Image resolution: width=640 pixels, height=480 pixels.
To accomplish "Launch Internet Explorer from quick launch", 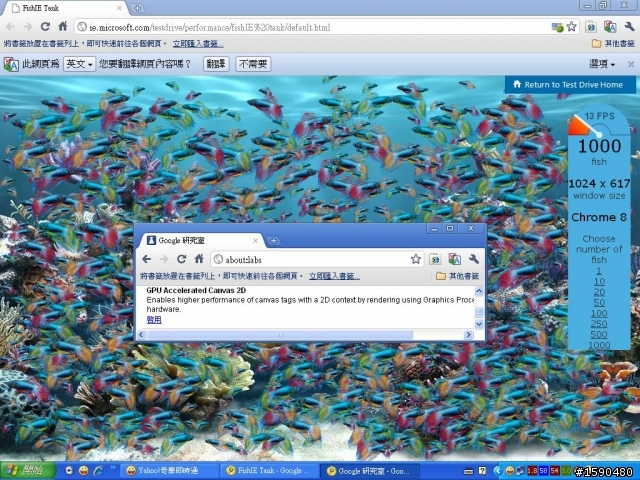I will (98, 471).
